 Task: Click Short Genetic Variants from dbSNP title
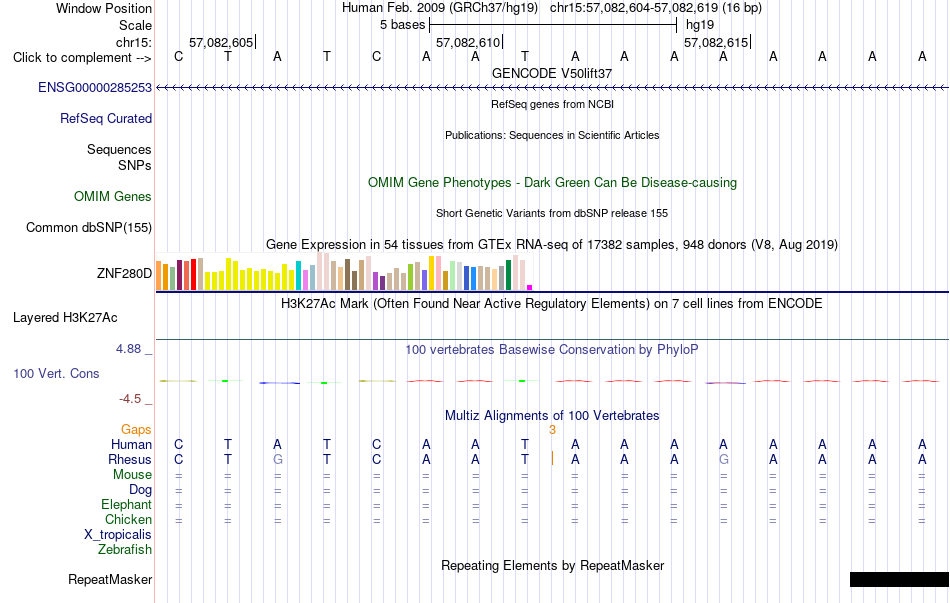coord(552,213)
